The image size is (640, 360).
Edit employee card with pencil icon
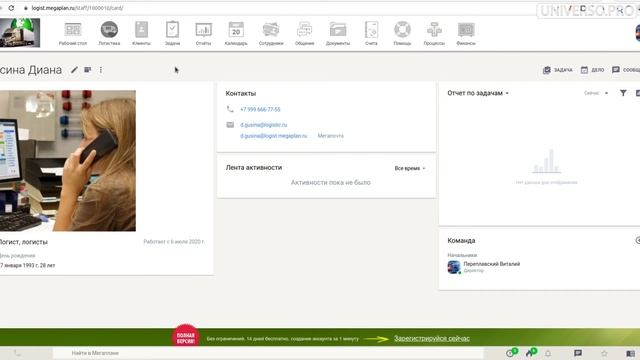[x=74, y=70]
